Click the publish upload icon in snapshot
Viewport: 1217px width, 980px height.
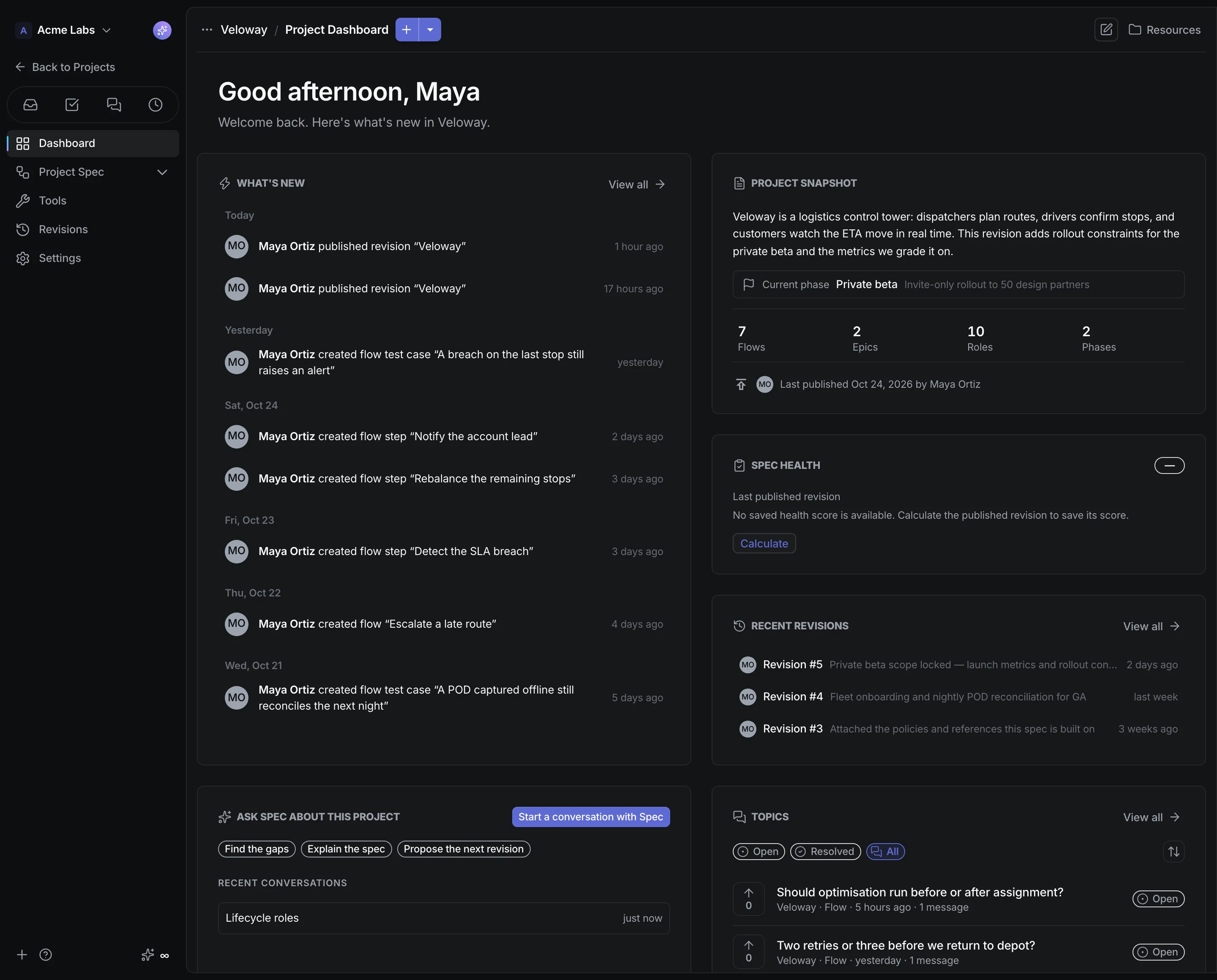[x=741, y=384]
